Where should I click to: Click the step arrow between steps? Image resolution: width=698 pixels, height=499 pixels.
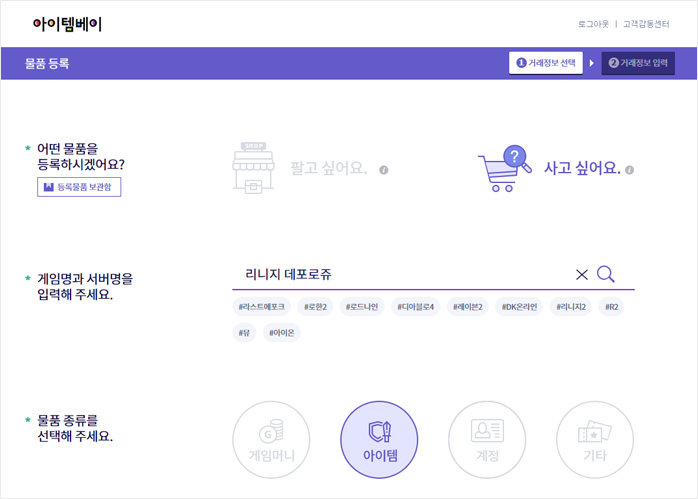point(592,63)
